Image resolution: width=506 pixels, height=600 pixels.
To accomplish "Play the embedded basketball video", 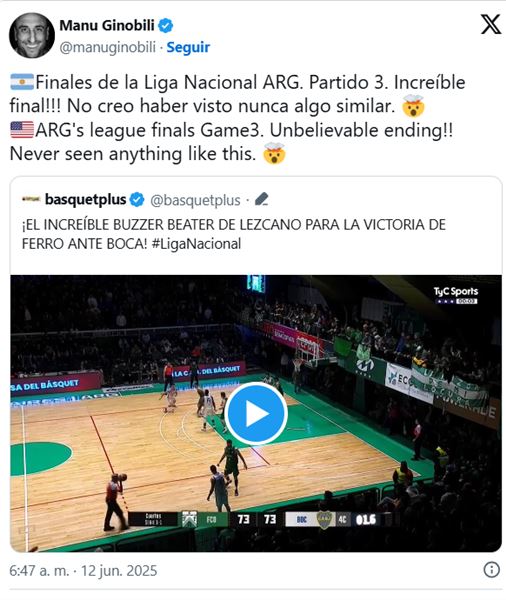I will (256, 413).
